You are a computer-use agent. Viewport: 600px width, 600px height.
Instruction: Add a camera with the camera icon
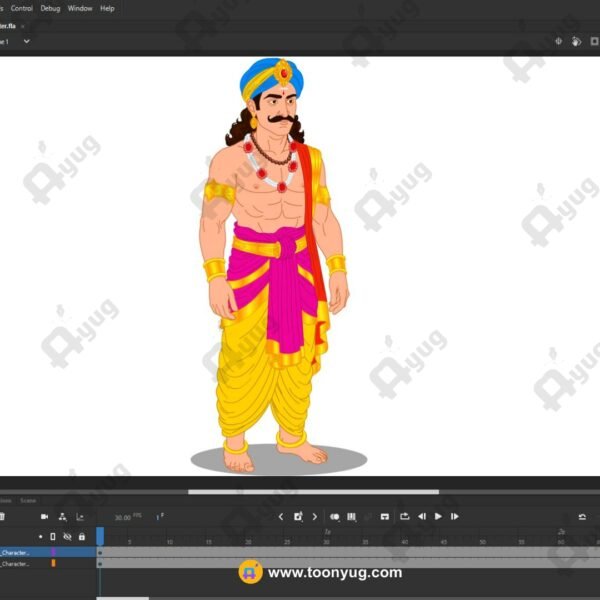44,517
